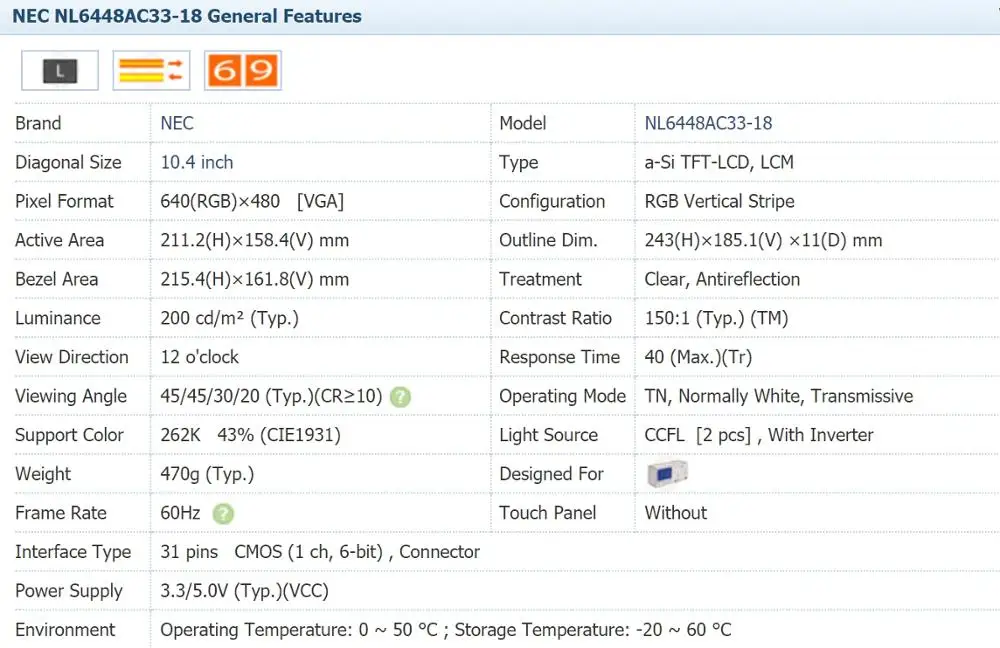
Task: Select the 'TN, Normally White, Transmissive' value
Action: [779, 396]
